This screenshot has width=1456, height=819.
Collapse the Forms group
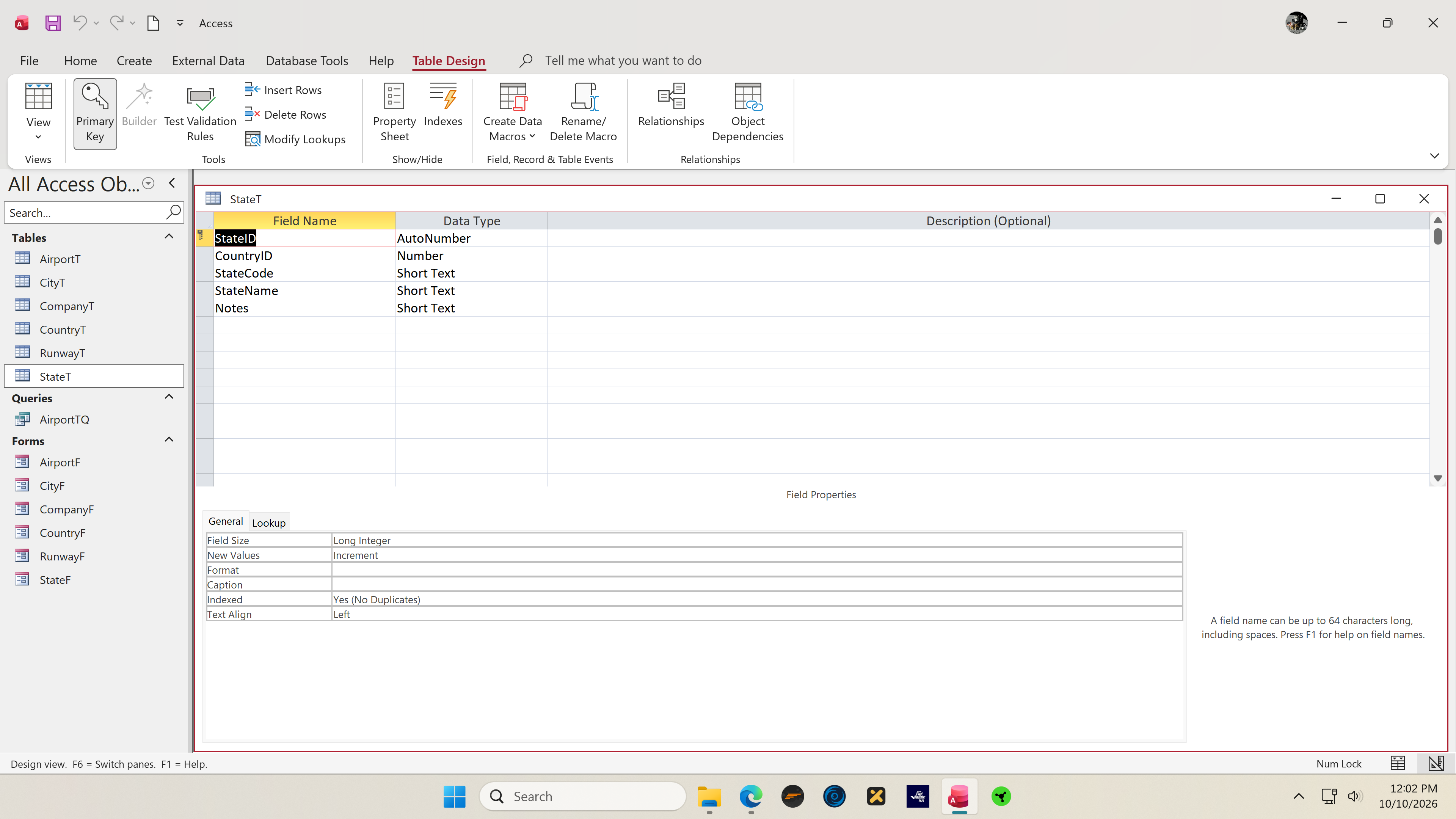coord(168,440)
